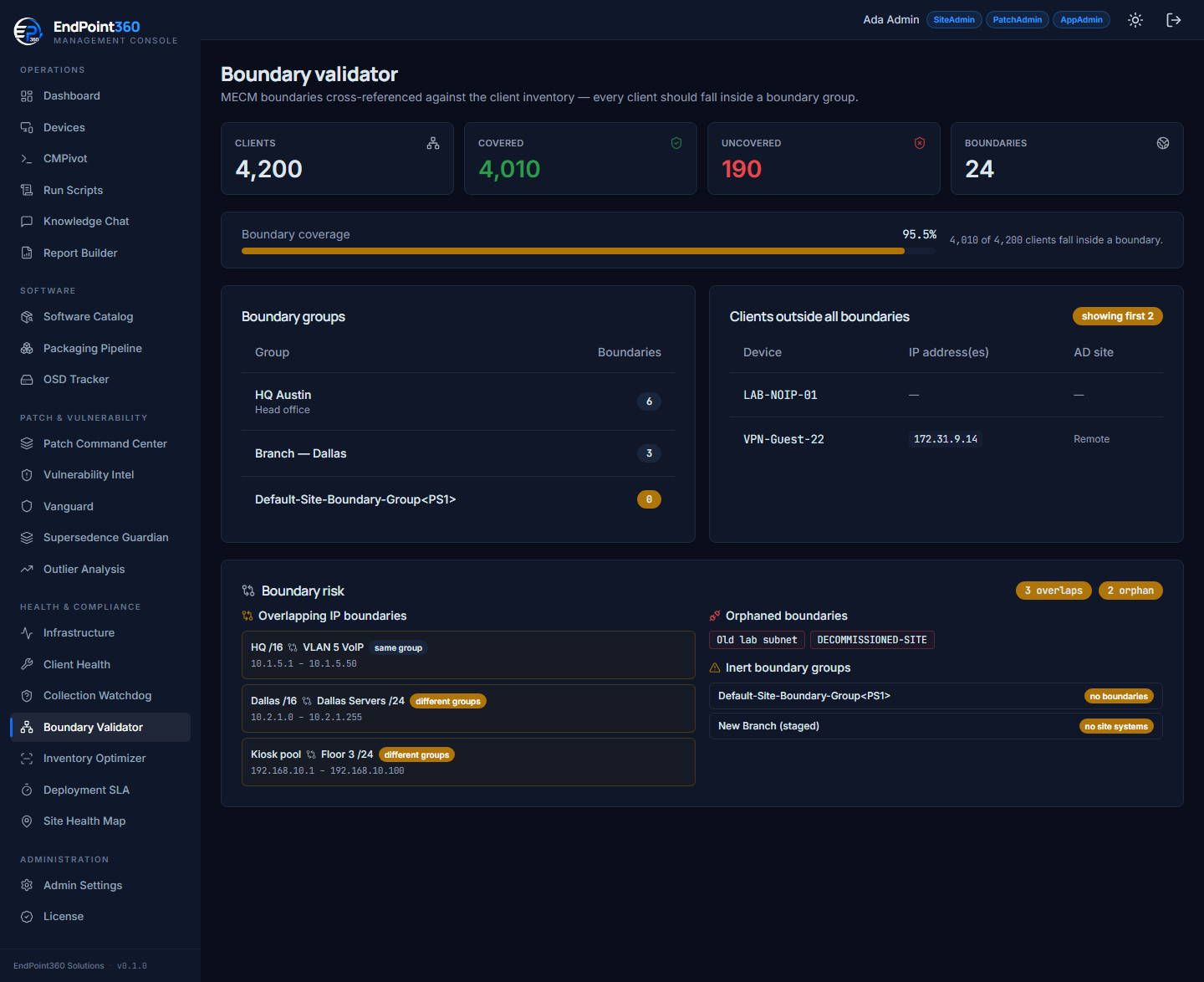1204x982 pixels.
Task: Click the Run Scripts icon
Action: pos(27,191)
